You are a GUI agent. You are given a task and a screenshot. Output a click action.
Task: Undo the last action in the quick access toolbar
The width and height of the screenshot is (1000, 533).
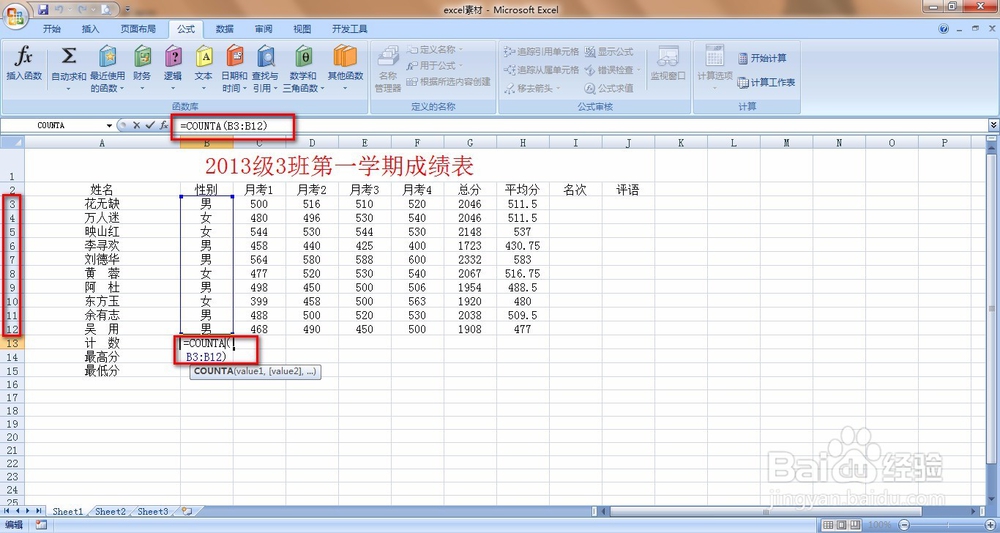[x=59, y=10]
